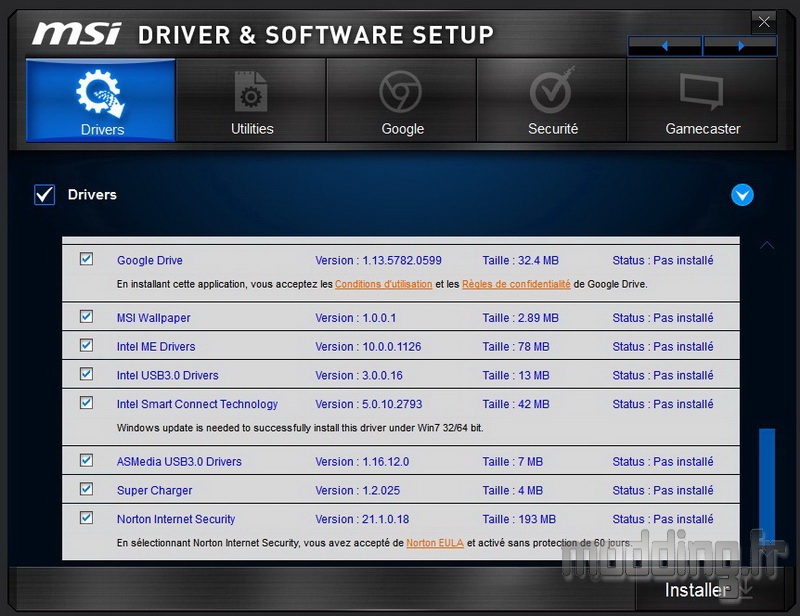Select the Google Drive item name

pos(149,260)
